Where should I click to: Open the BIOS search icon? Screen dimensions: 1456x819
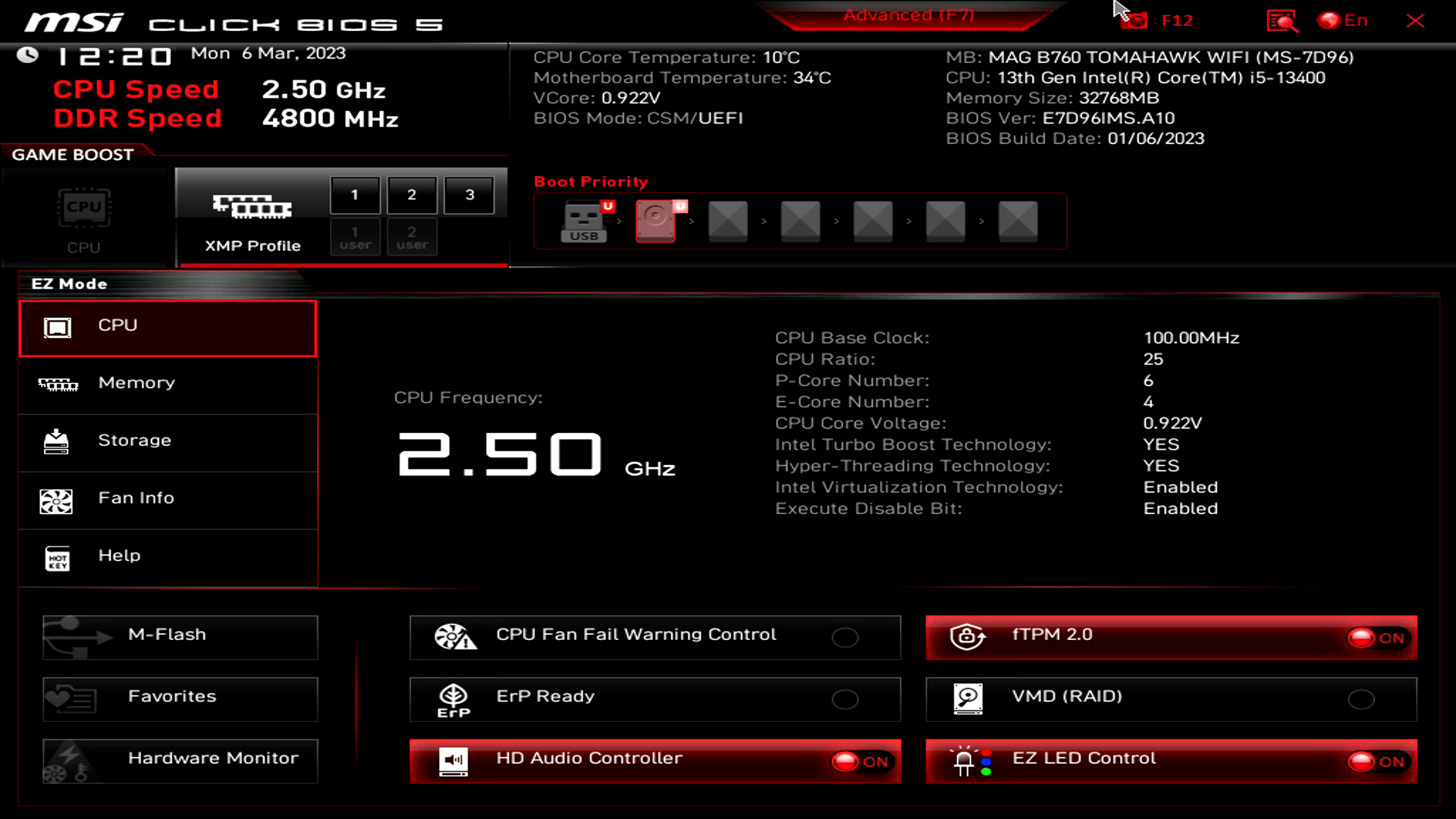tap(1282, 20)
